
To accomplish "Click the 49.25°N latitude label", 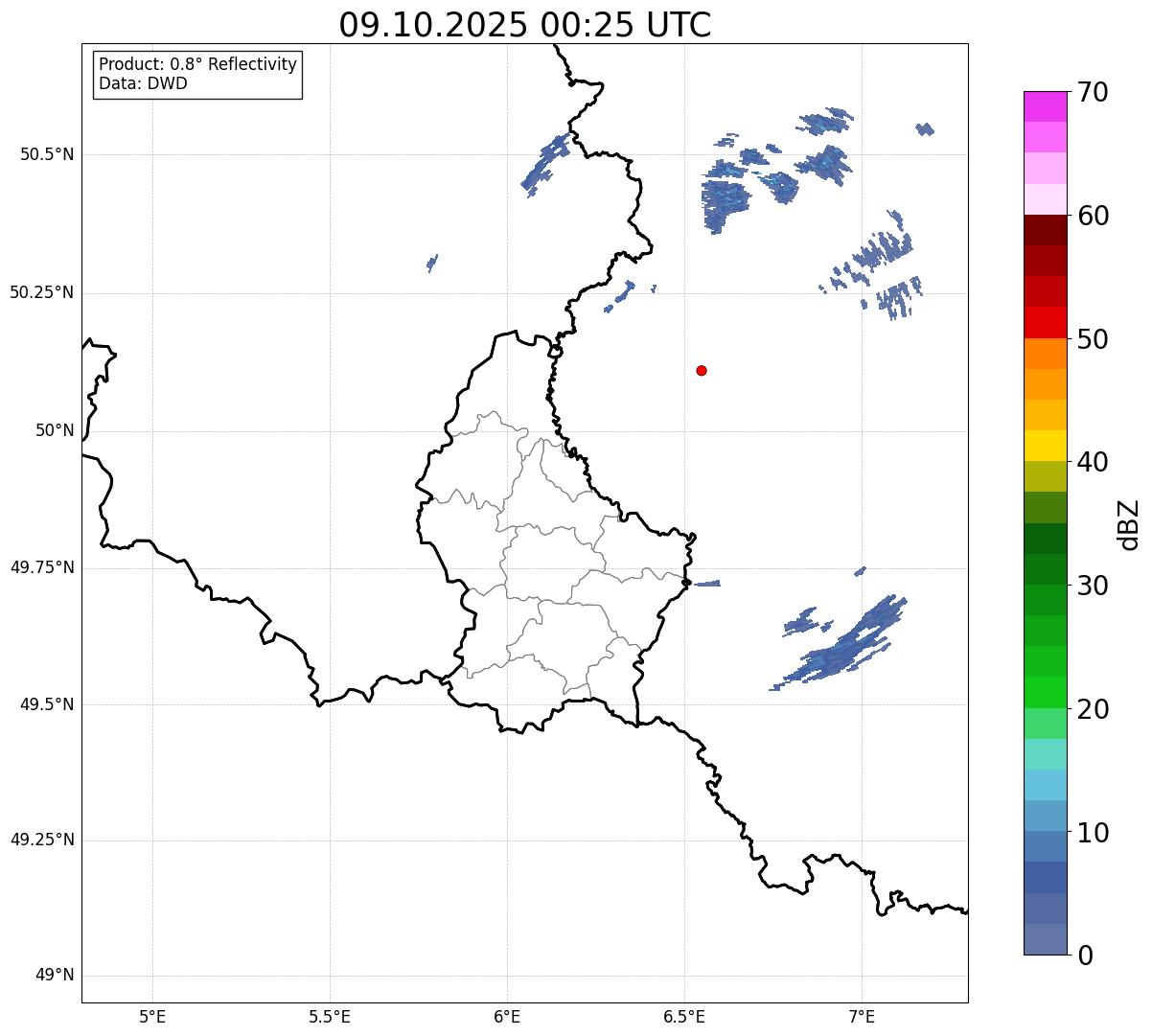I will 42,840.
